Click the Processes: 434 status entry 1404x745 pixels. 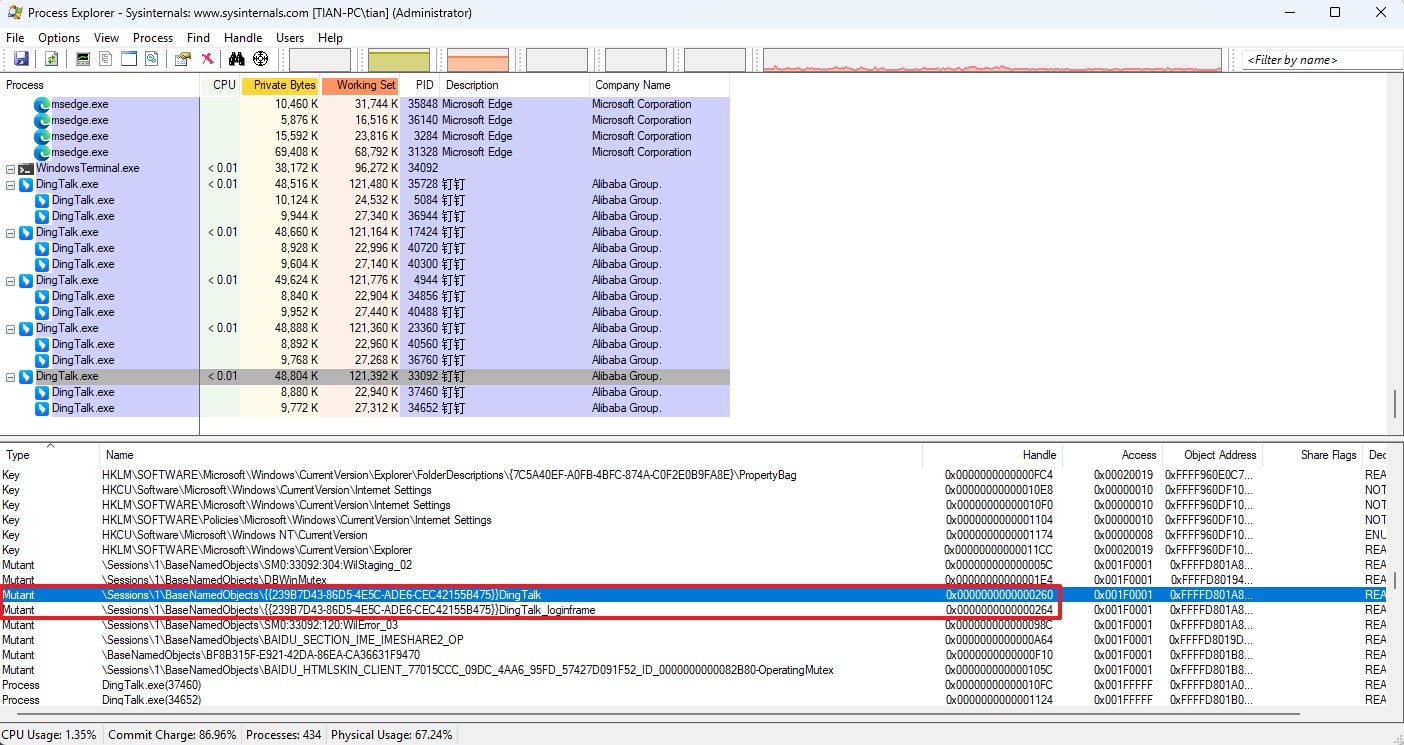[285, 734]
